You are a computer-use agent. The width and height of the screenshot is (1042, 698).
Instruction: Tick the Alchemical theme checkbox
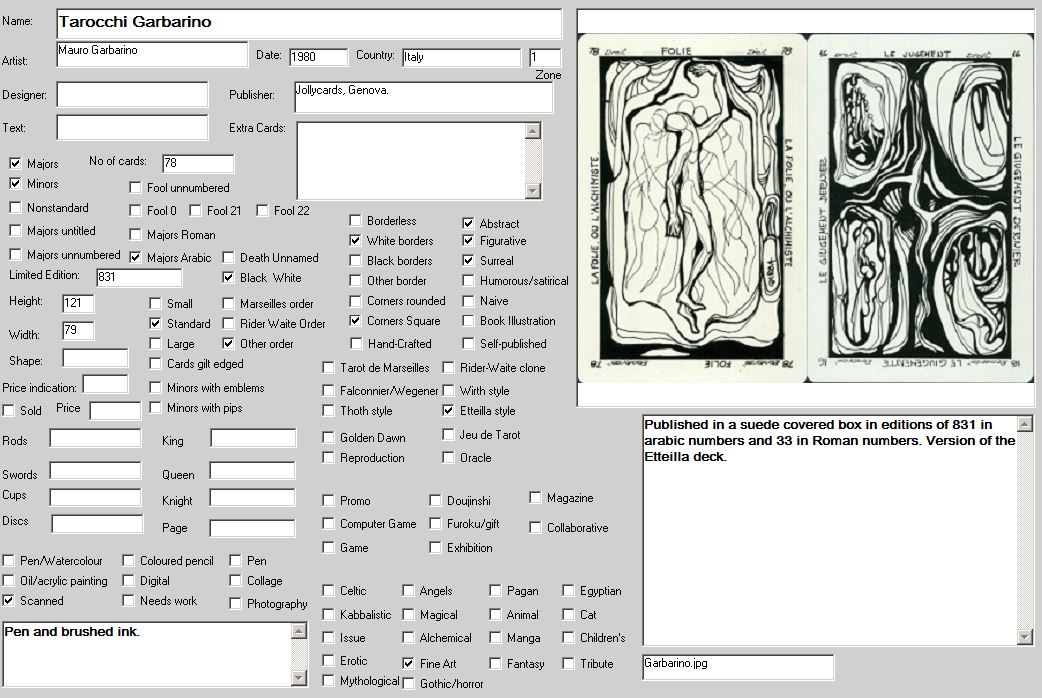click(x=409, y=638)
